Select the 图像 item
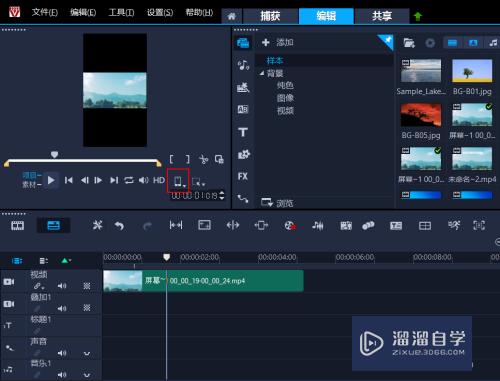This screenshot has height=381, width=500. point(285,98)
